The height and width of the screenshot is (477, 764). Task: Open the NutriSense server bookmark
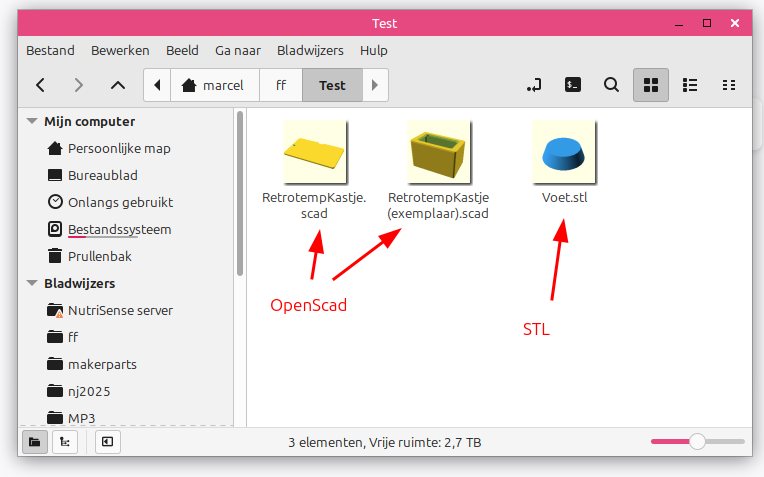click(120, 310)
